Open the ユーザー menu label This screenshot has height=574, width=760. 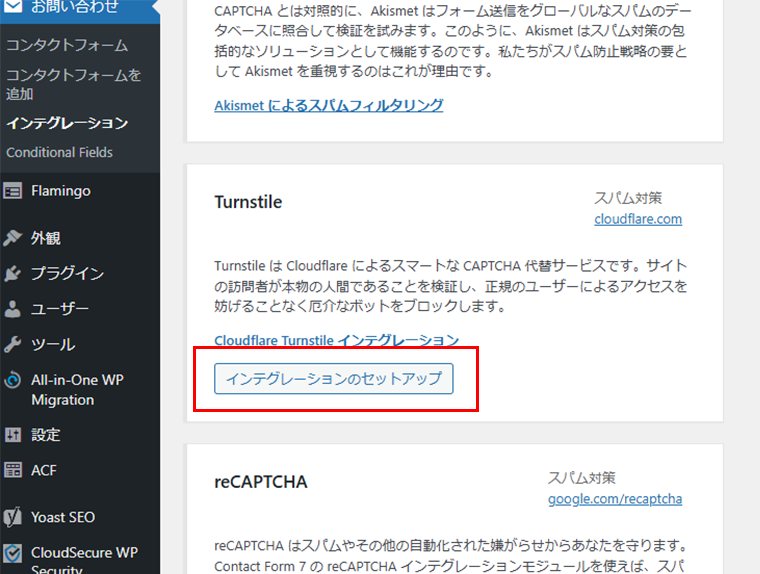point(60,309)
